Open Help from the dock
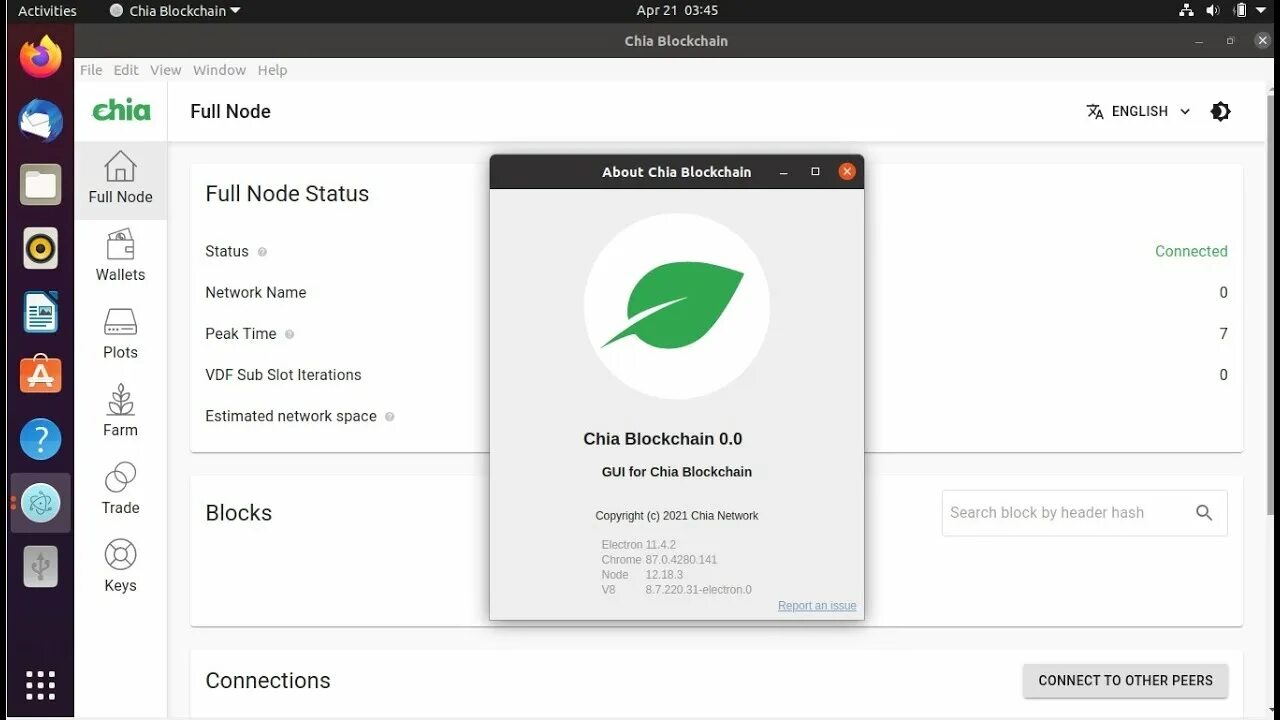This screenshot has height=720, width=1280. click(x=41, y=439)
